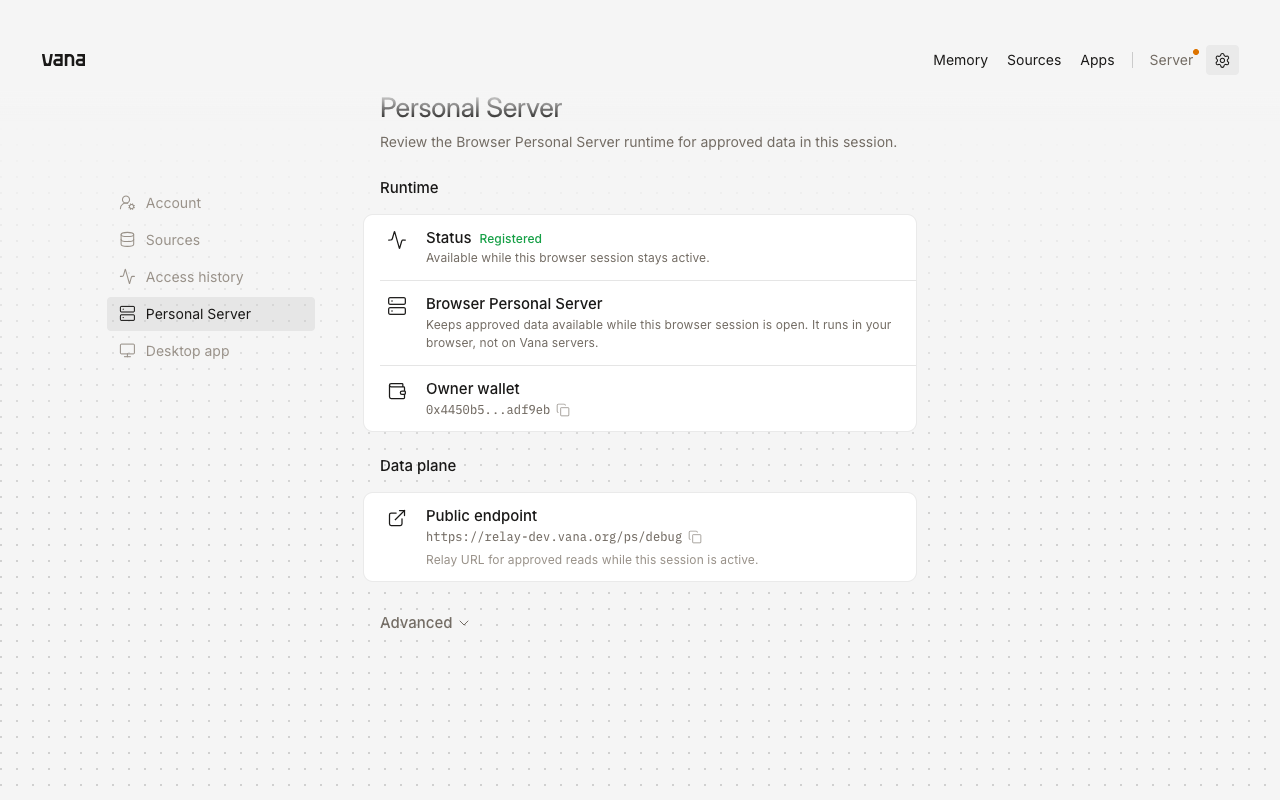Click the Registered status label
Image resolution: width=1280 pixels, height=800 pixels.
tap(510, 239)
